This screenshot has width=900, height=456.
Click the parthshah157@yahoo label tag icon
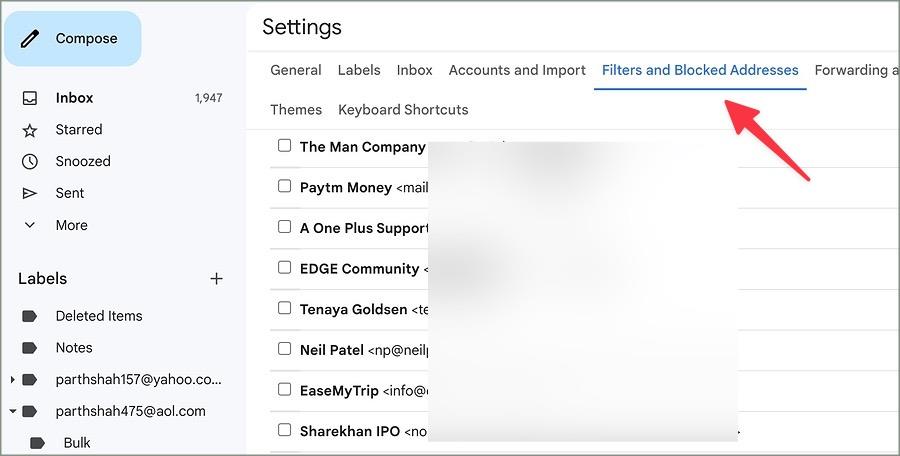(x=29, y=380)
